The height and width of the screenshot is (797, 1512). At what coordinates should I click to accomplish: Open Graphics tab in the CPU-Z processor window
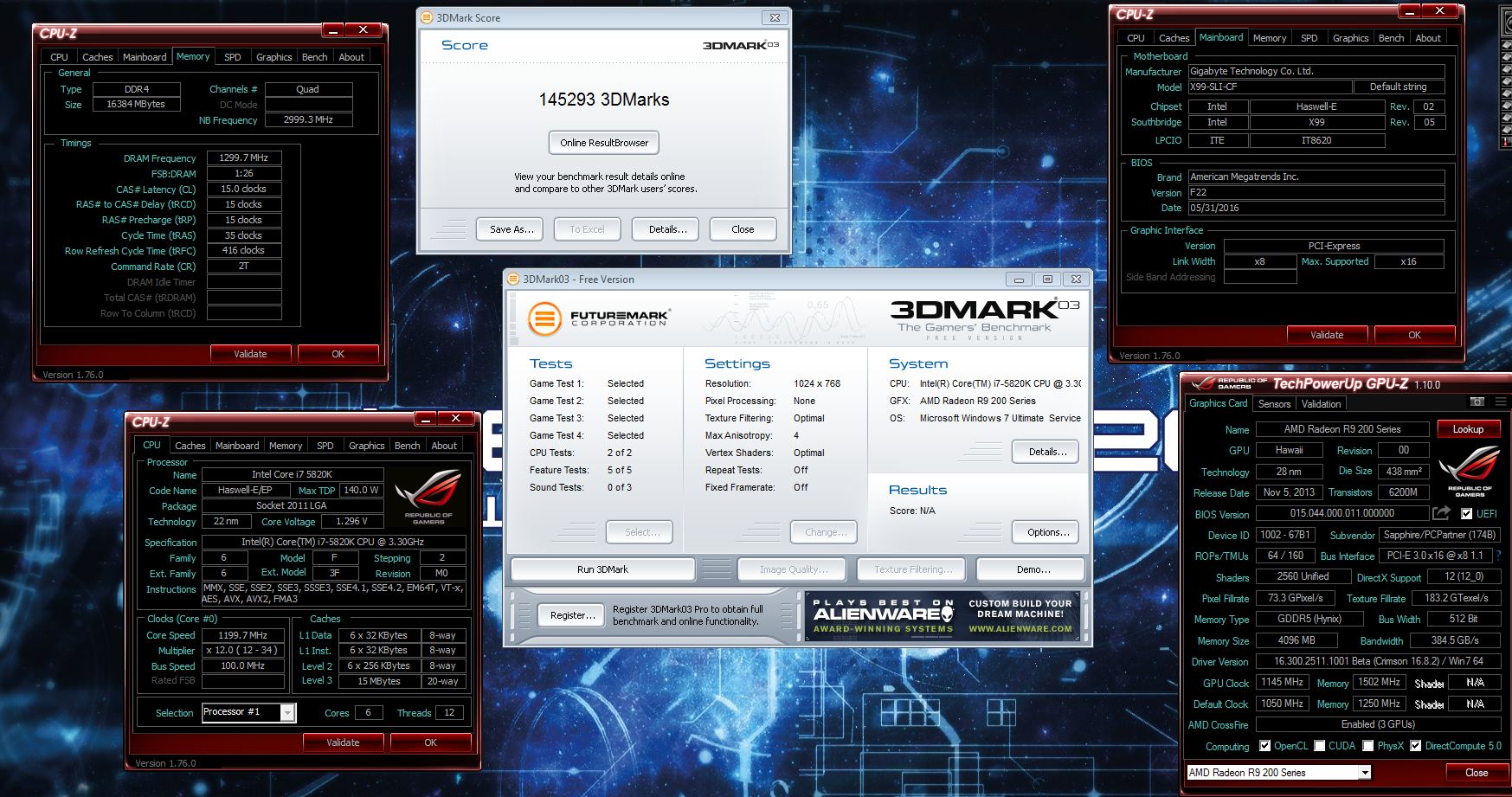(x=366, y=446)
